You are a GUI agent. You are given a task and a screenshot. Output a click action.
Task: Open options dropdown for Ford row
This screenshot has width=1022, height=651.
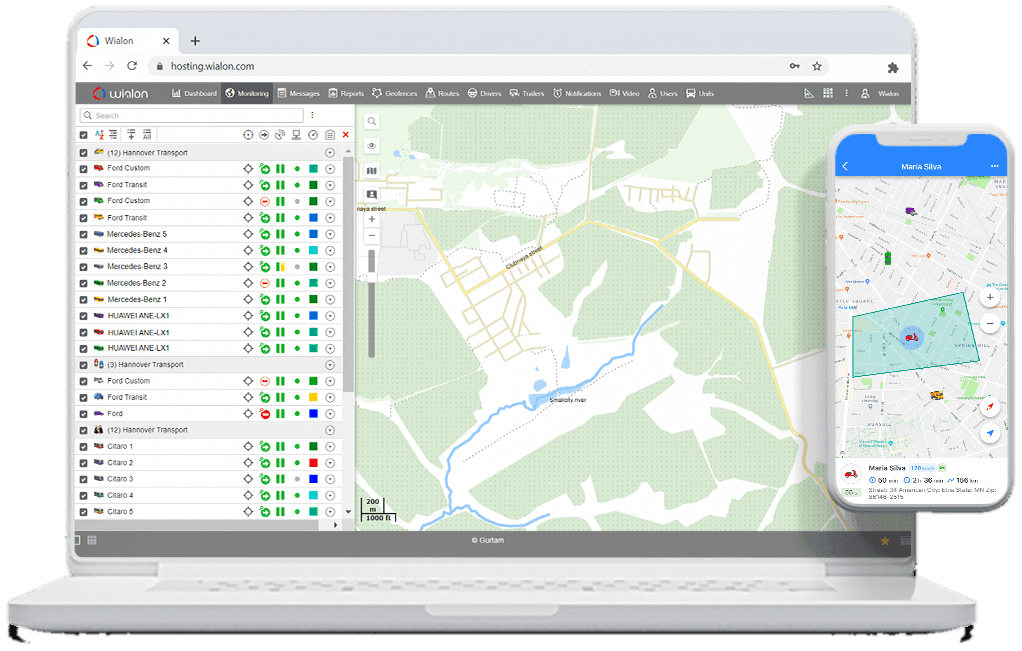(x=330, y=414)
